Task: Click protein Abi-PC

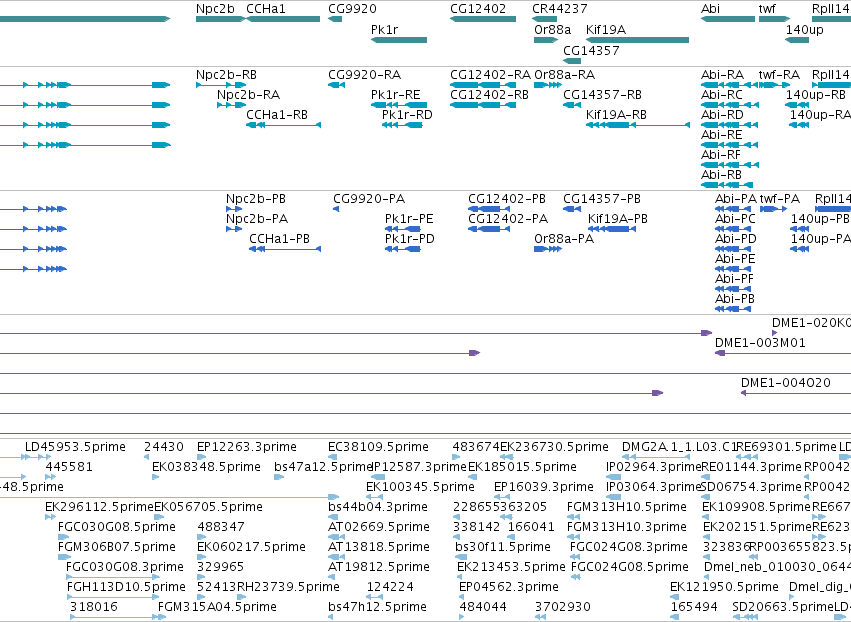Action: (x=735, y=219)
